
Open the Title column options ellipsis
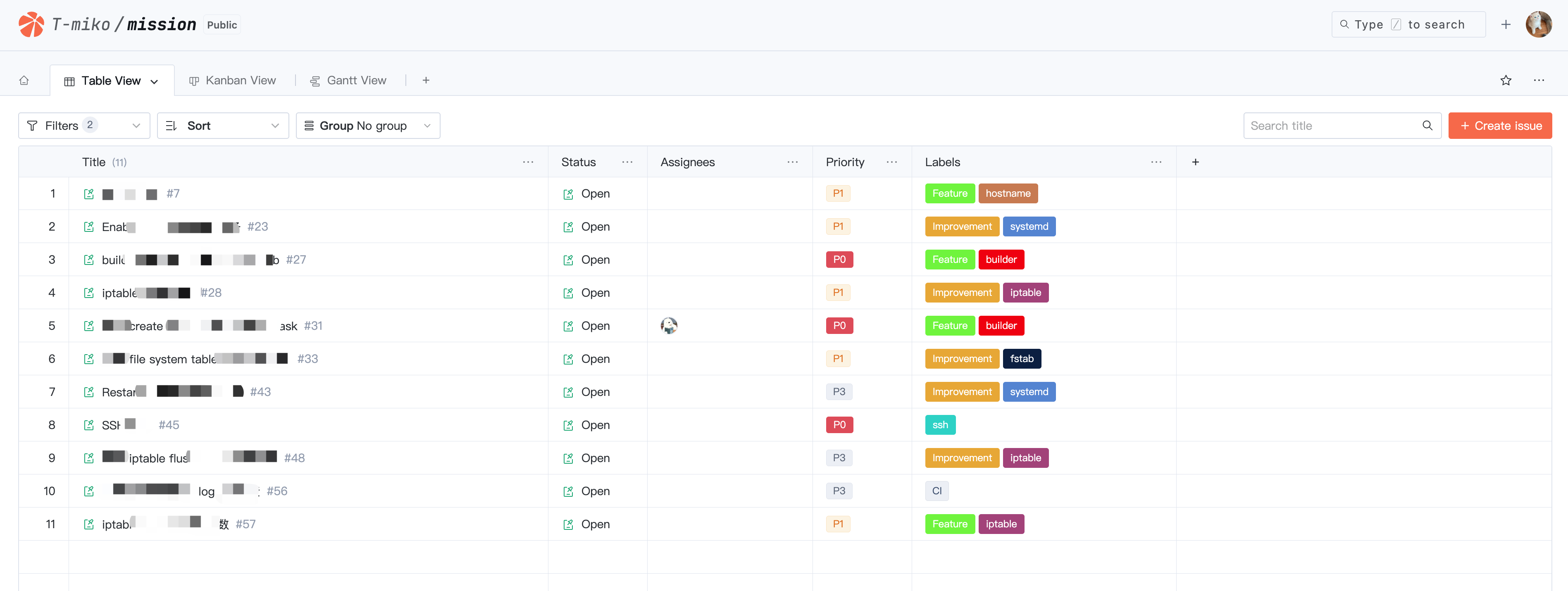[x=528, y=162]
